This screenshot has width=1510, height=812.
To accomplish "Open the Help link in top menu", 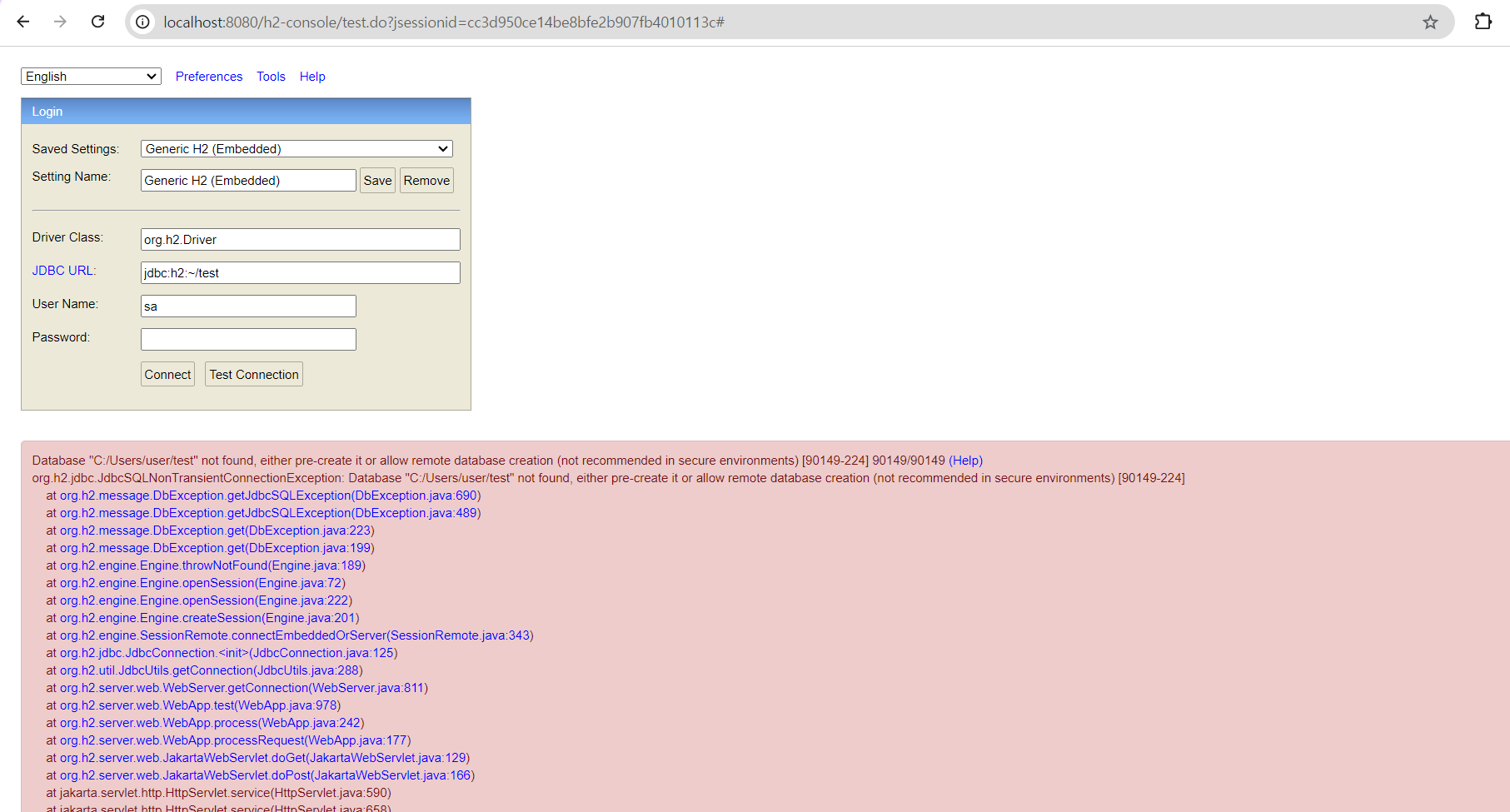I will click(x=312, y=77).
